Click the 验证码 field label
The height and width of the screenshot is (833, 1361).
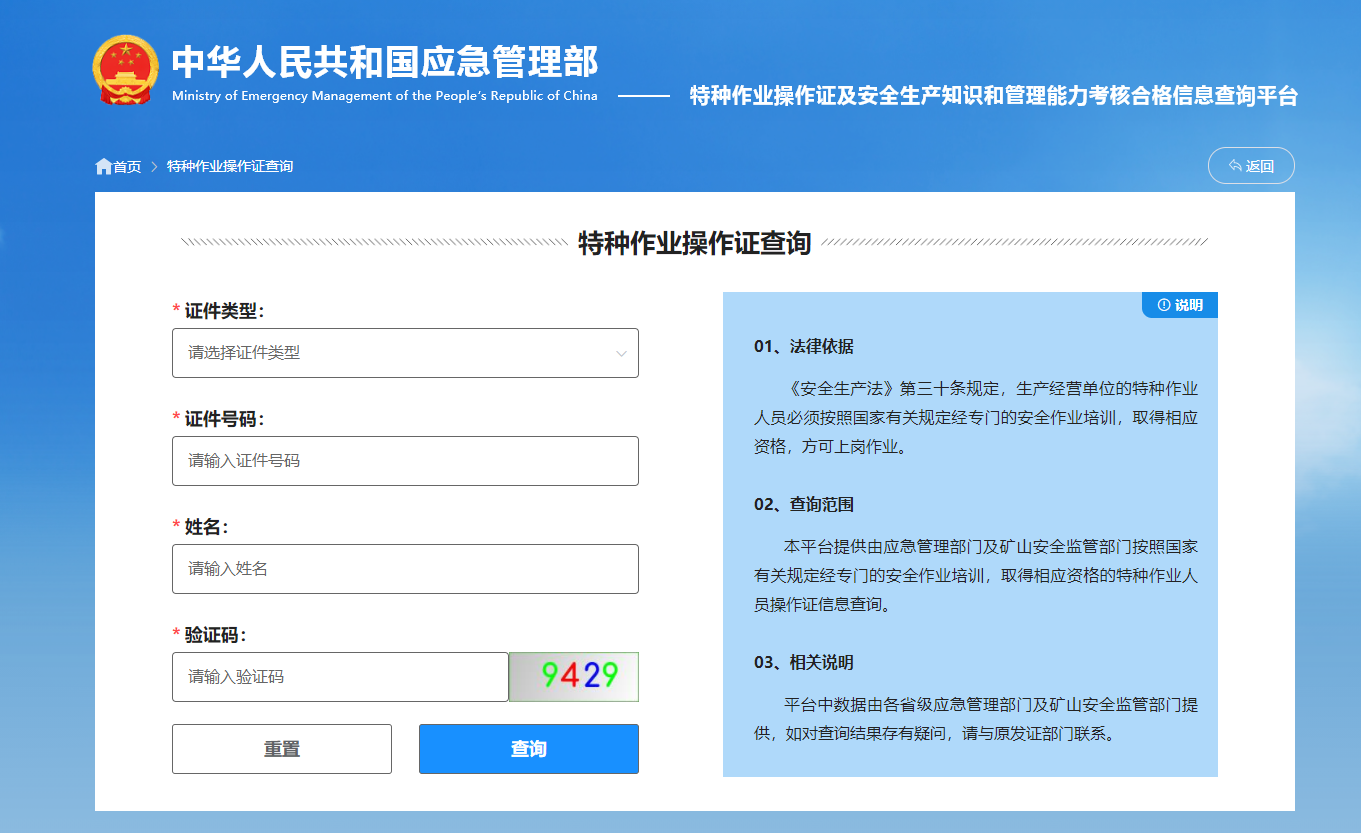coord(215,635)
